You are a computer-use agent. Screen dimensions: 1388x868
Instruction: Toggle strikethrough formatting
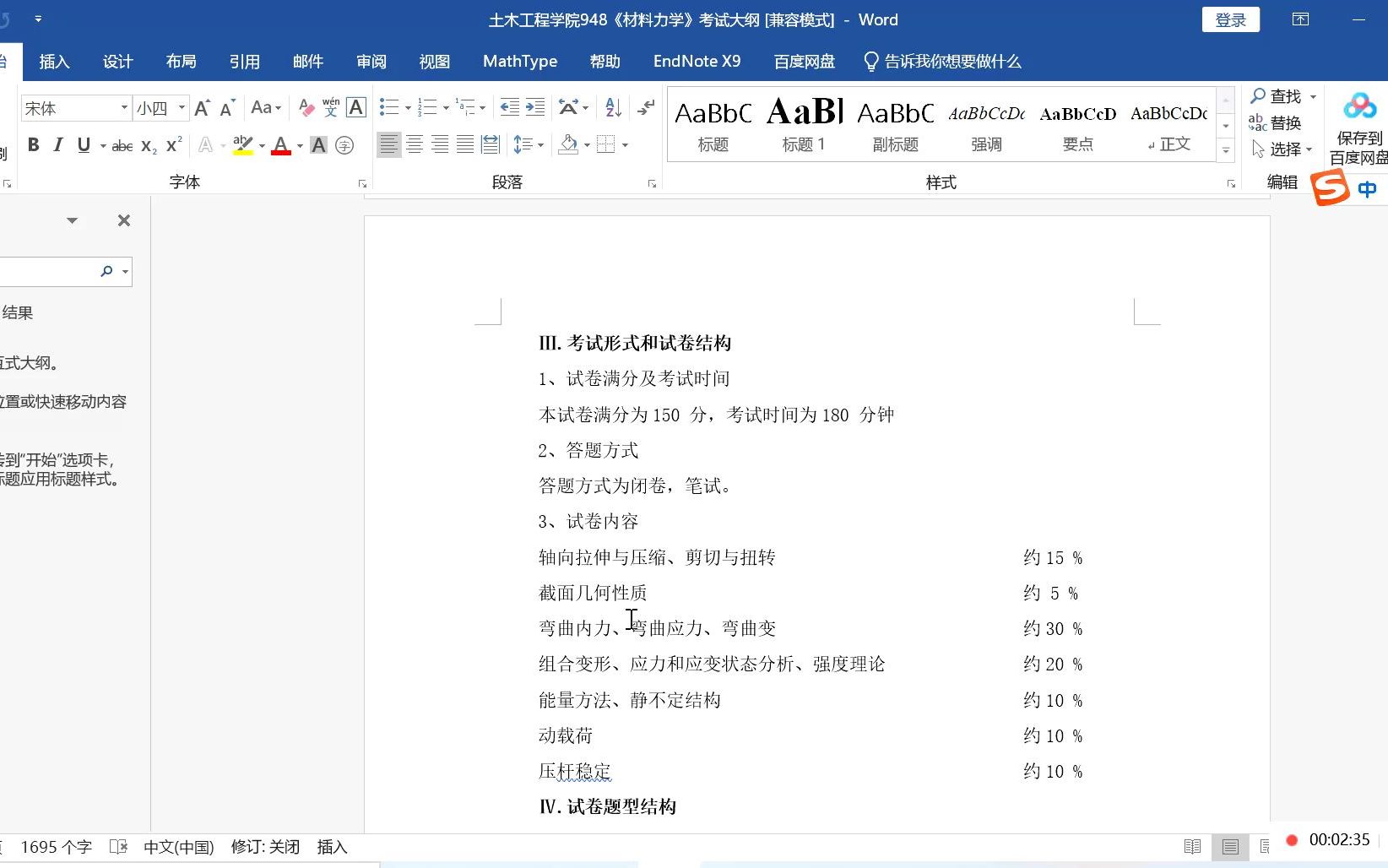pos(122,146)
